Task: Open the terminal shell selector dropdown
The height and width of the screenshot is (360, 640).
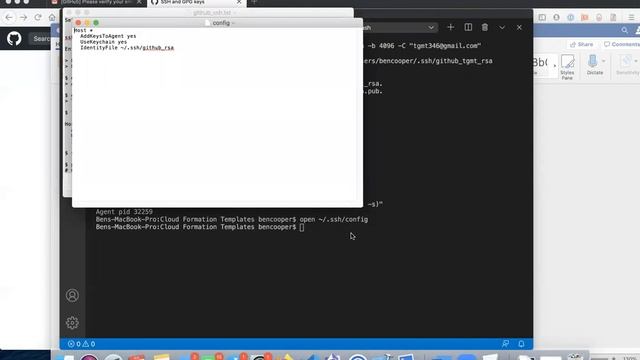Action: click(399, 28)
